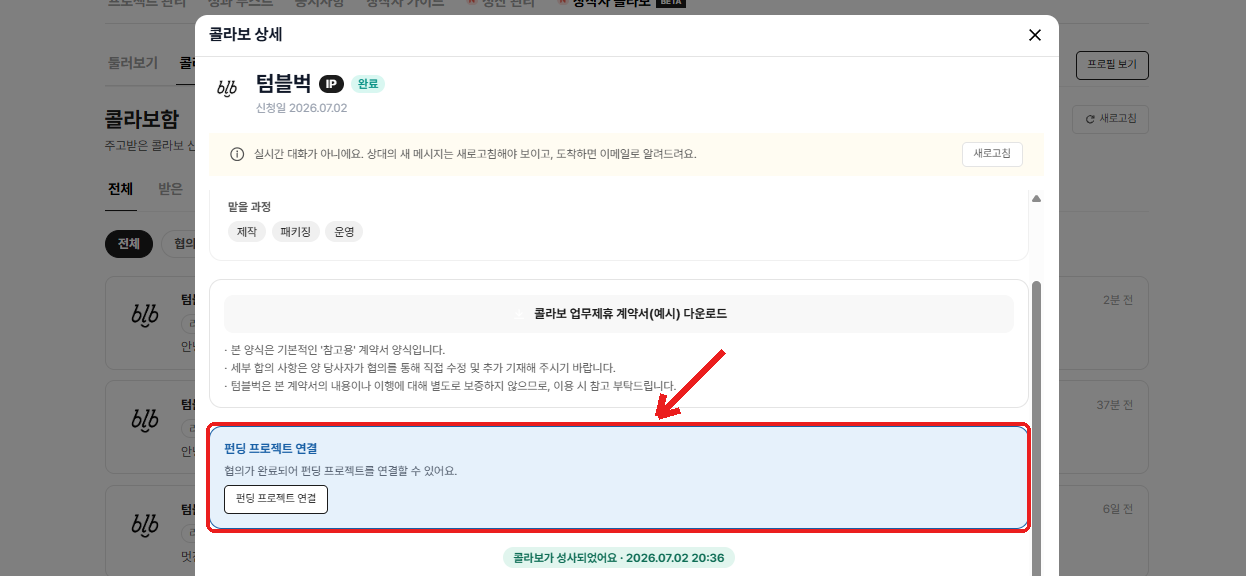1246x576 pixels.
Task: Click the 콜라보가 성사되었어요 status message
Action: [x=619, y=557]
